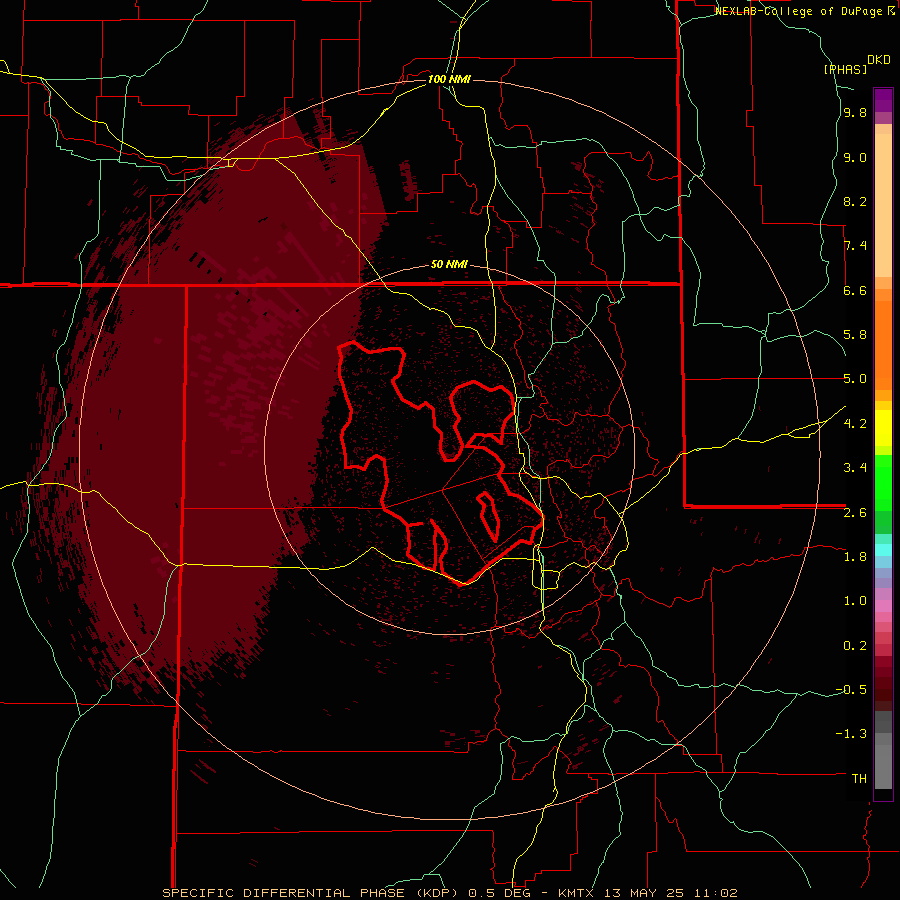This screenshot has height=900, width=900.
Task: Click the 4.2 legend value
Action: point(855,424)
